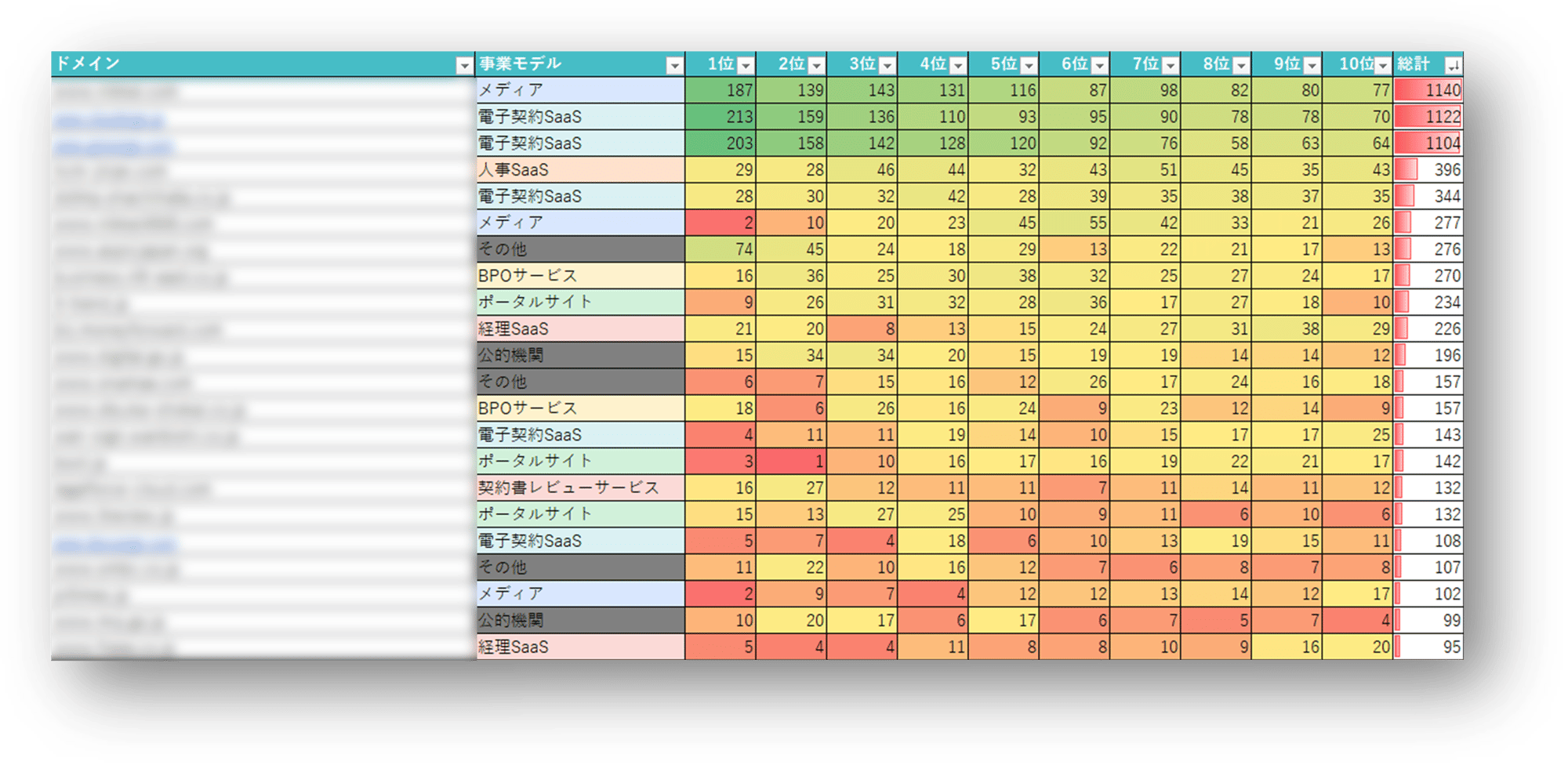This screenshot has height=765, width=1568.
Task: Select total cell 1140
Action: point(1428,90)
